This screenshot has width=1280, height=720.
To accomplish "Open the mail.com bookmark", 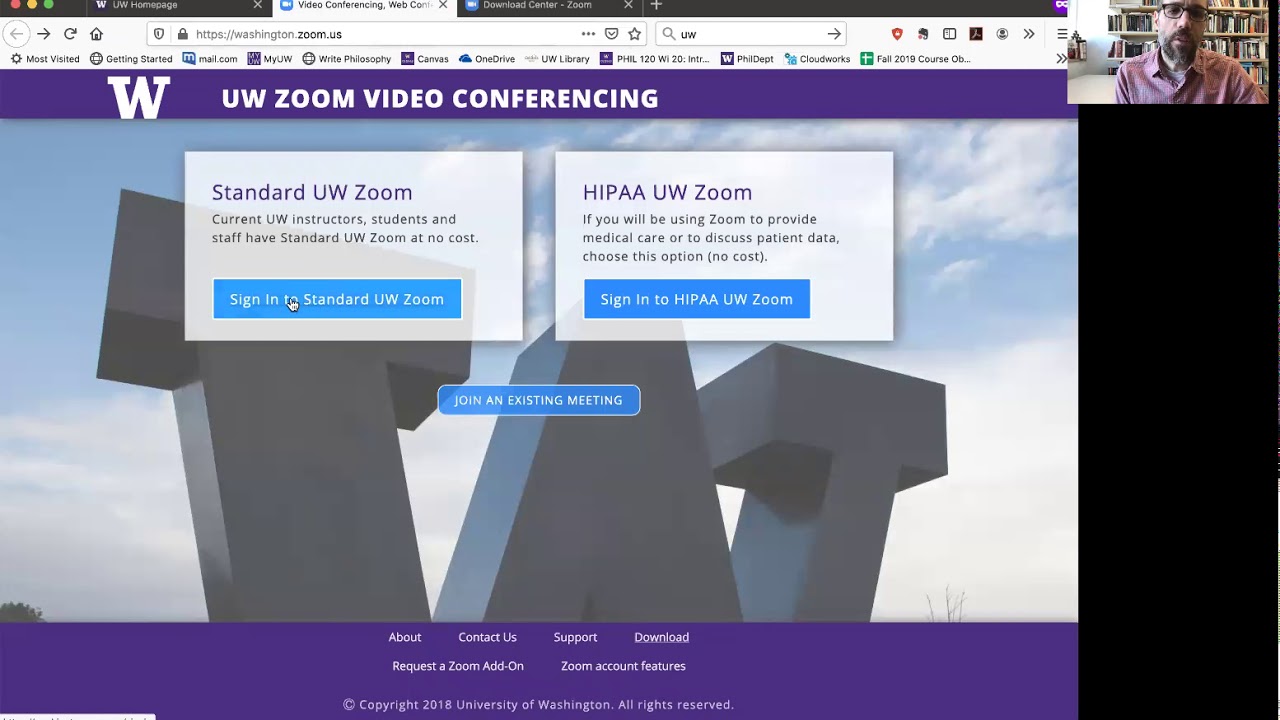I will click(x=210, y=59).
